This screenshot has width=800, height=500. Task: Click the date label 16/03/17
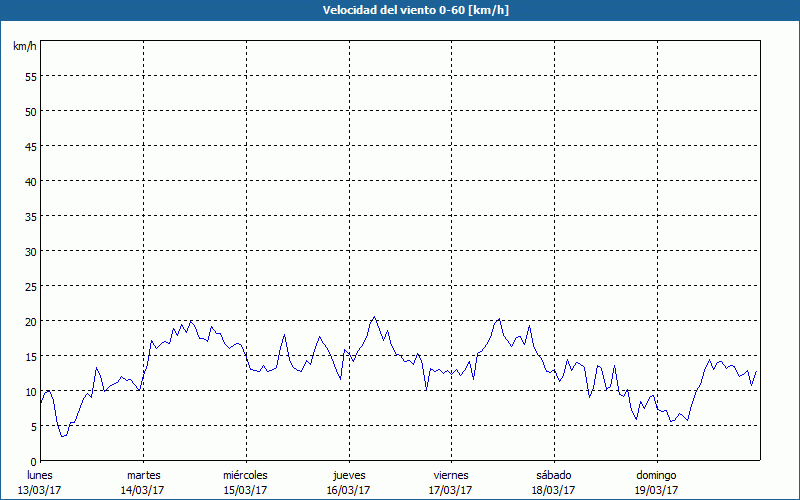tap(348, 490)
